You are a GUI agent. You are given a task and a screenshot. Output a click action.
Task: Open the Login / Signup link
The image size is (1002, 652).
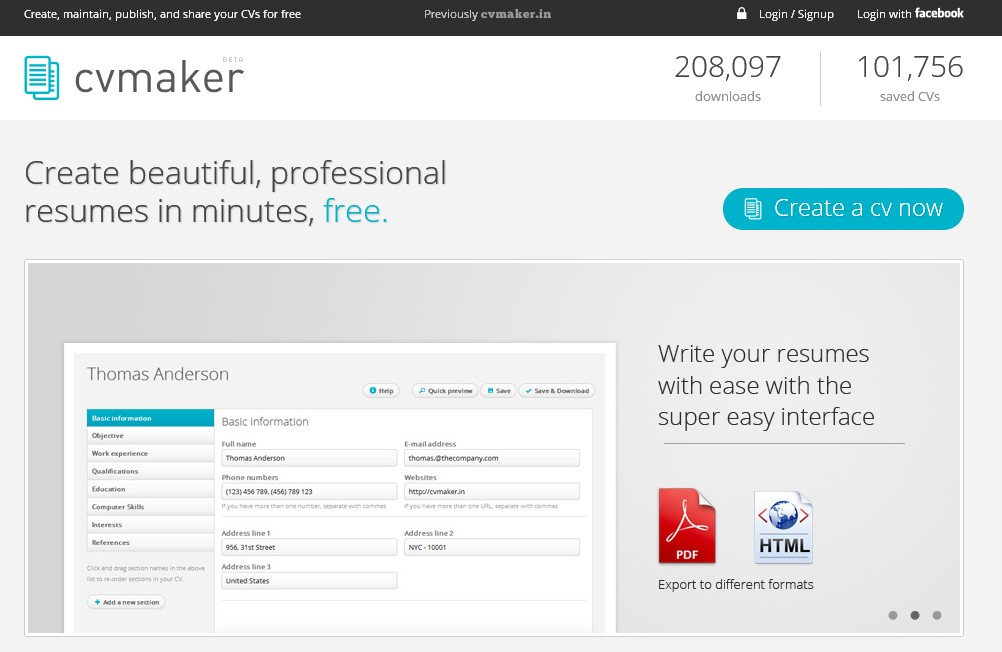pos(796,14)
